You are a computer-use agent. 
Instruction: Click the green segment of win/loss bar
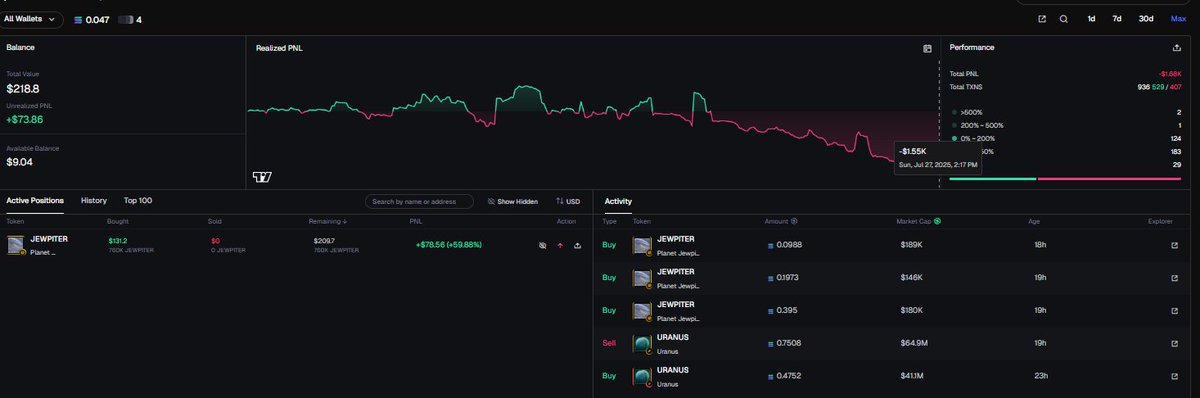(x=992, y=179)
